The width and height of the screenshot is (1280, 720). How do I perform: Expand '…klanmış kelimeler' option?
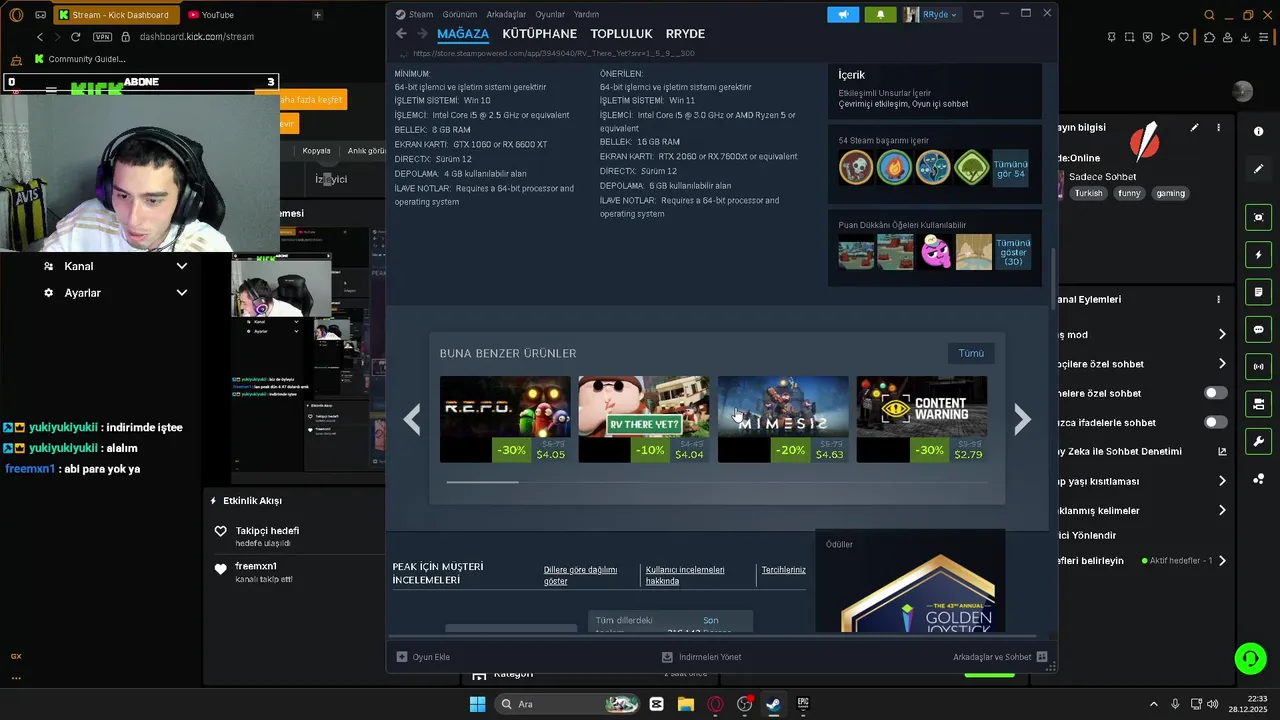click(x=1222, y=510)
